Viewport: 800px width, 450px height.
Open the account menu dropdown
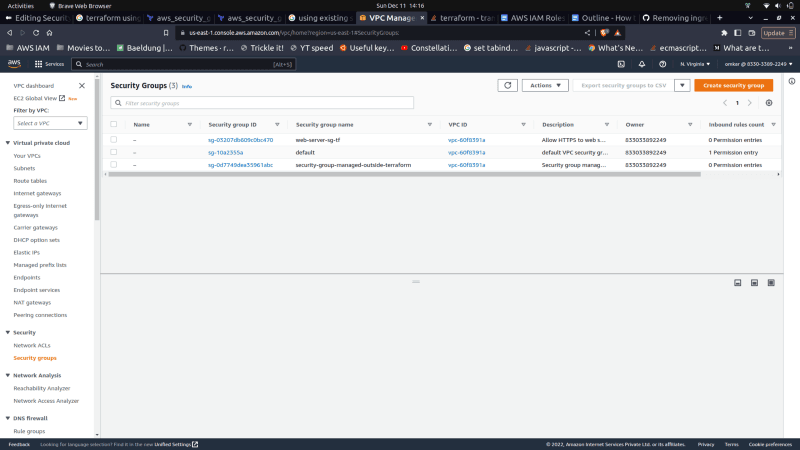(759, 64)
